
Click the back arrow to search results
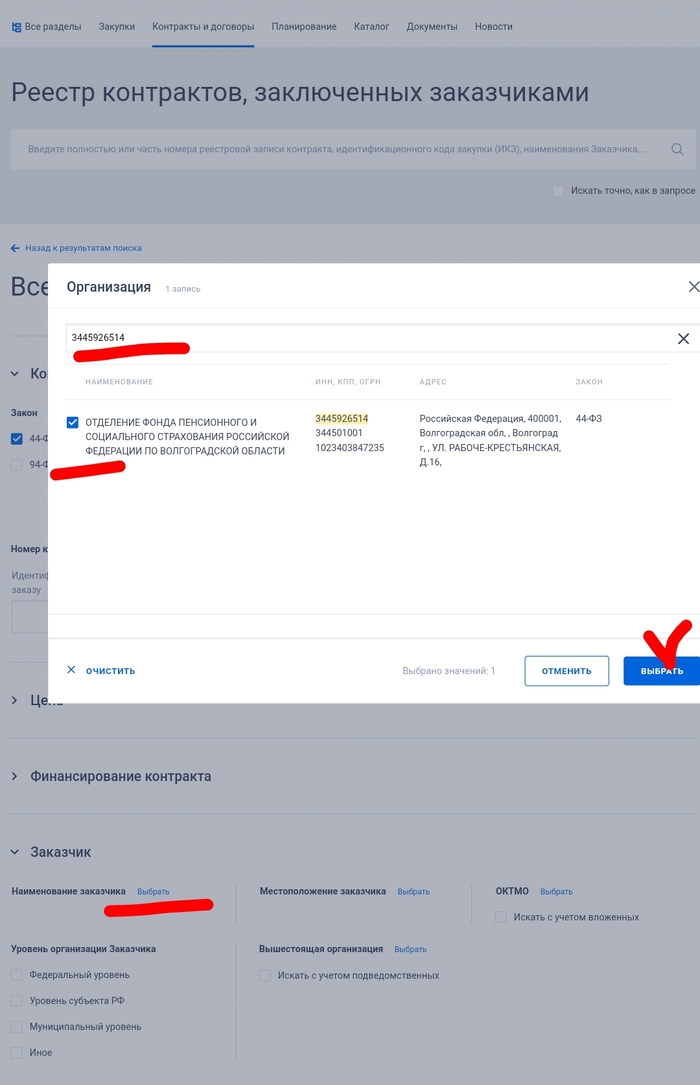click(x=15, y=248)
